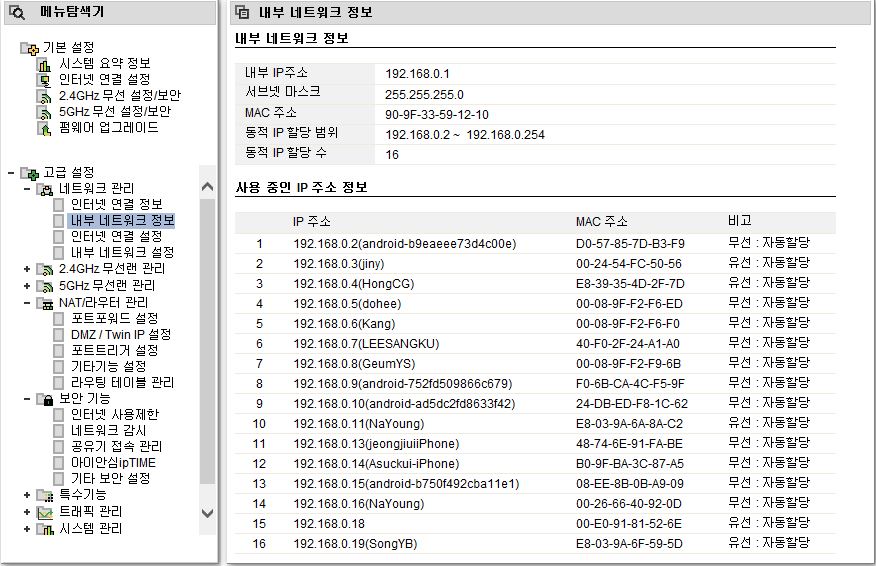Expand the 트래픽 관리 branch
Screen dimensions: 876x566
click(27, 512)
